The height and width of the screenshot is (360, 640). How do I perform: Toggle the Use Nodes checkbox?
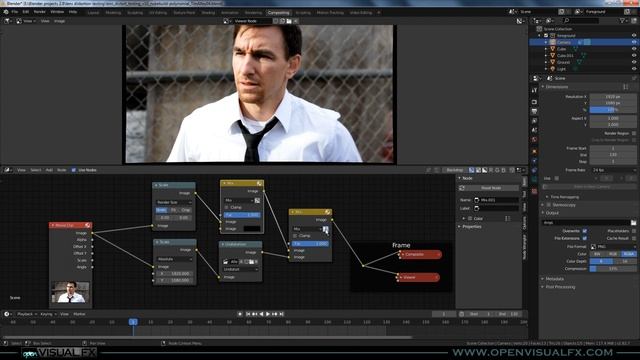tap(74, 170)
